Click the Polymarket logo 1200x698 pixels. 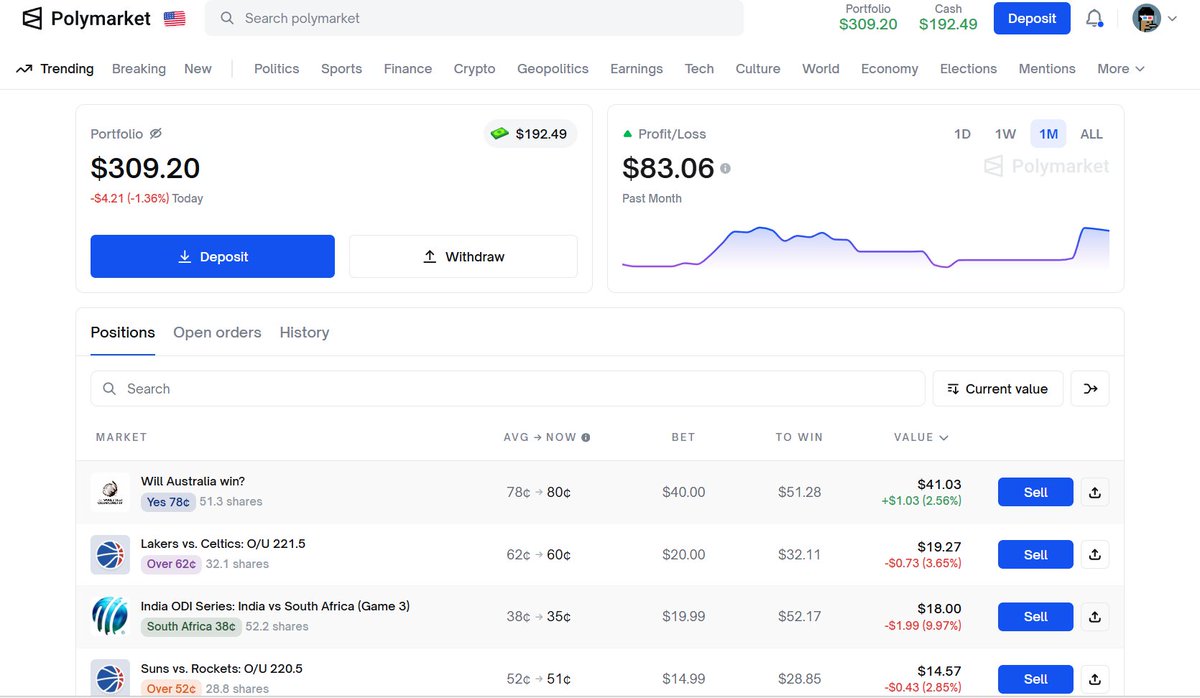coord(86,18)
